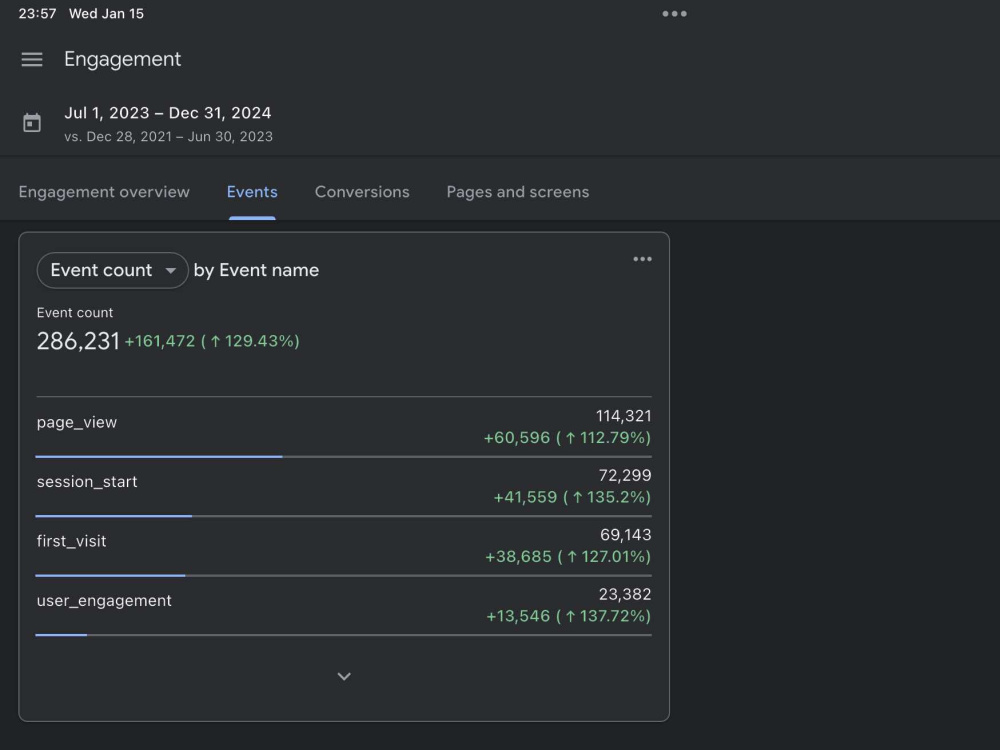Click the page_view count 114,321
Image resolution: width=1000 pixels, height=750 pixels.
pyautogui.click(x=623, y=416)
